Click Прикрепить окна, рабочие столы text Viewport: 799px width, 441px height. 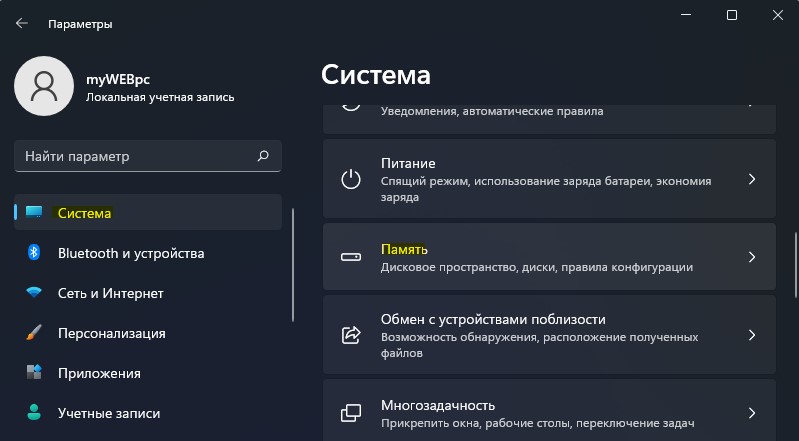[538, 423]
